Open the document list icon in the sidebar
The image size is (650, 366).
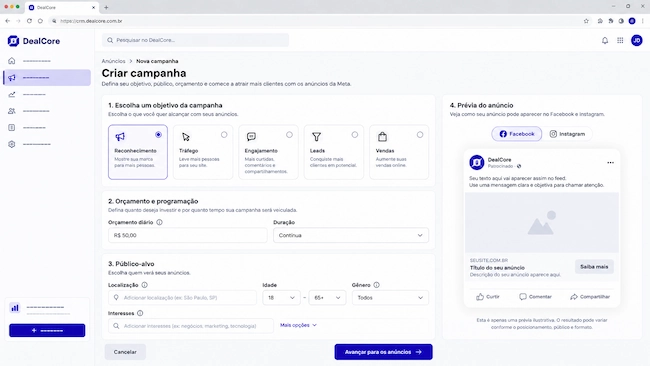click(x=12, y=128)
